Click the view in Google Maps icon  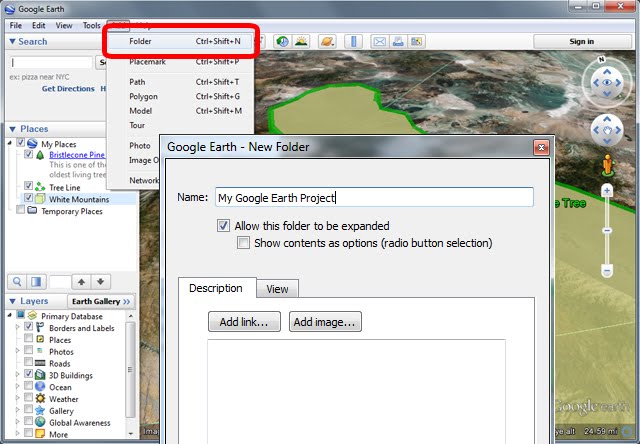416,41
